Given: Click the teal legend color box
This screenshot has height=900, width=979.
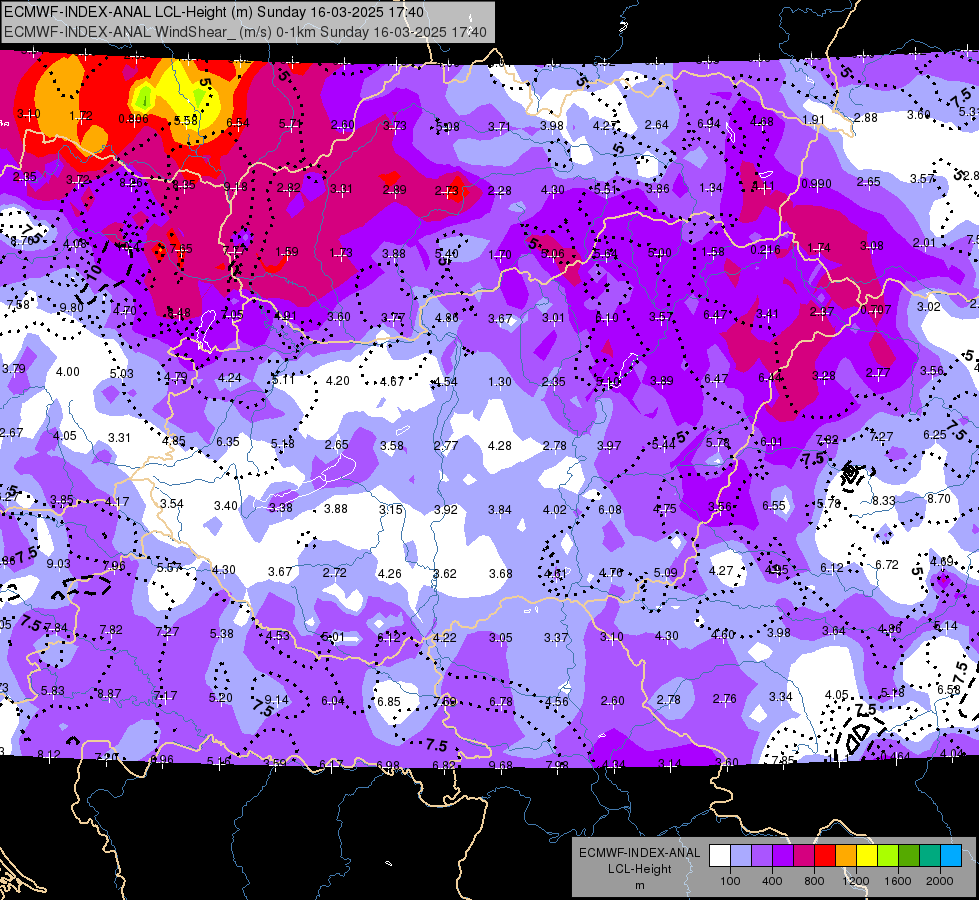Looking at the screenshot, I should 930,856.
